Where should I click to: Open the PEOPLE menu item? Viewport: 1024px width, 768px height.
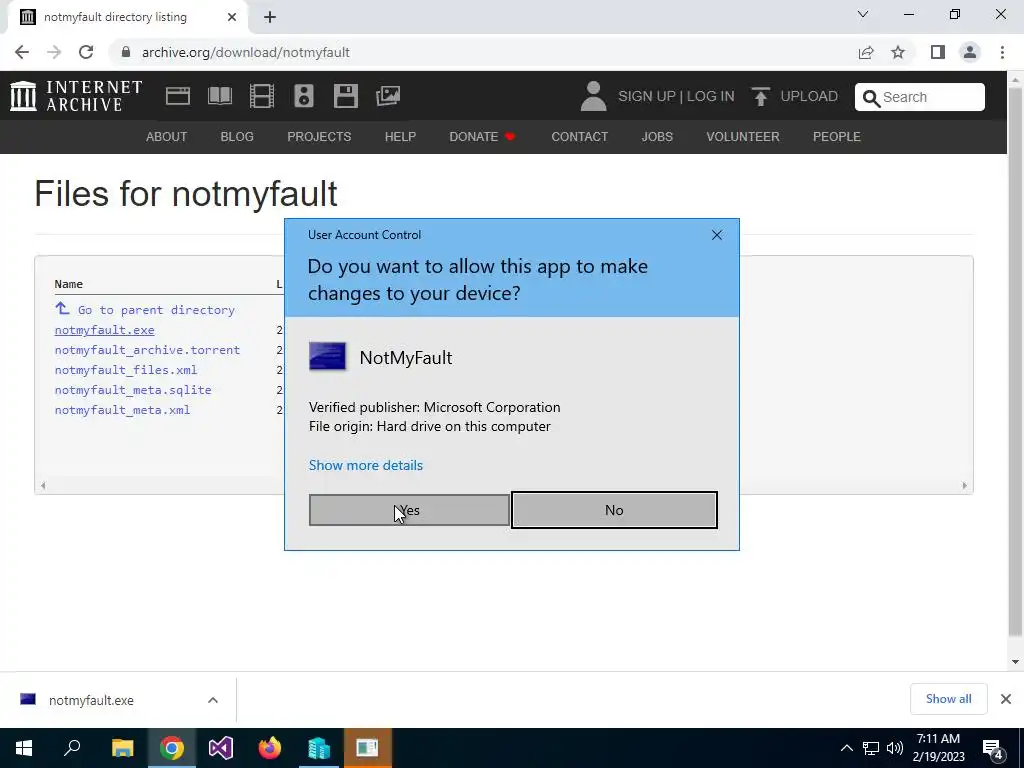[x=837, y=136]
